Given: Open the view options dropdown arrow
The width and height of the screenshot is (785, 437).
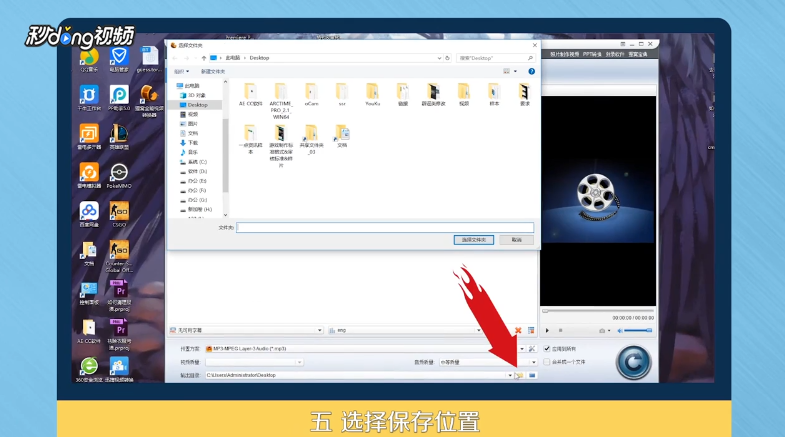Looking at the screenshot, I should [x=516, y=72].
